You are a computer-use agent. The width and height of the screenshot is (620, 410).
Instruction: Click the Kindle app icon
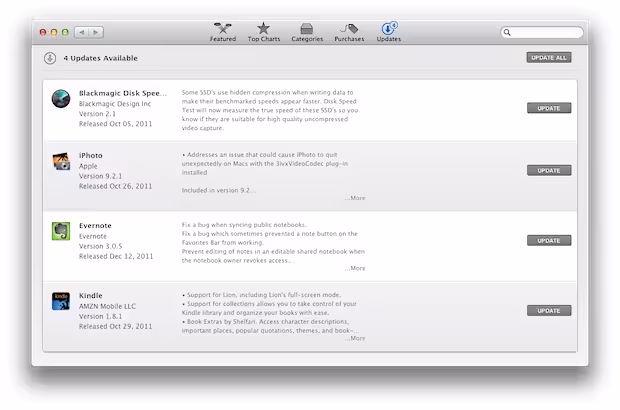click(61, 301)
